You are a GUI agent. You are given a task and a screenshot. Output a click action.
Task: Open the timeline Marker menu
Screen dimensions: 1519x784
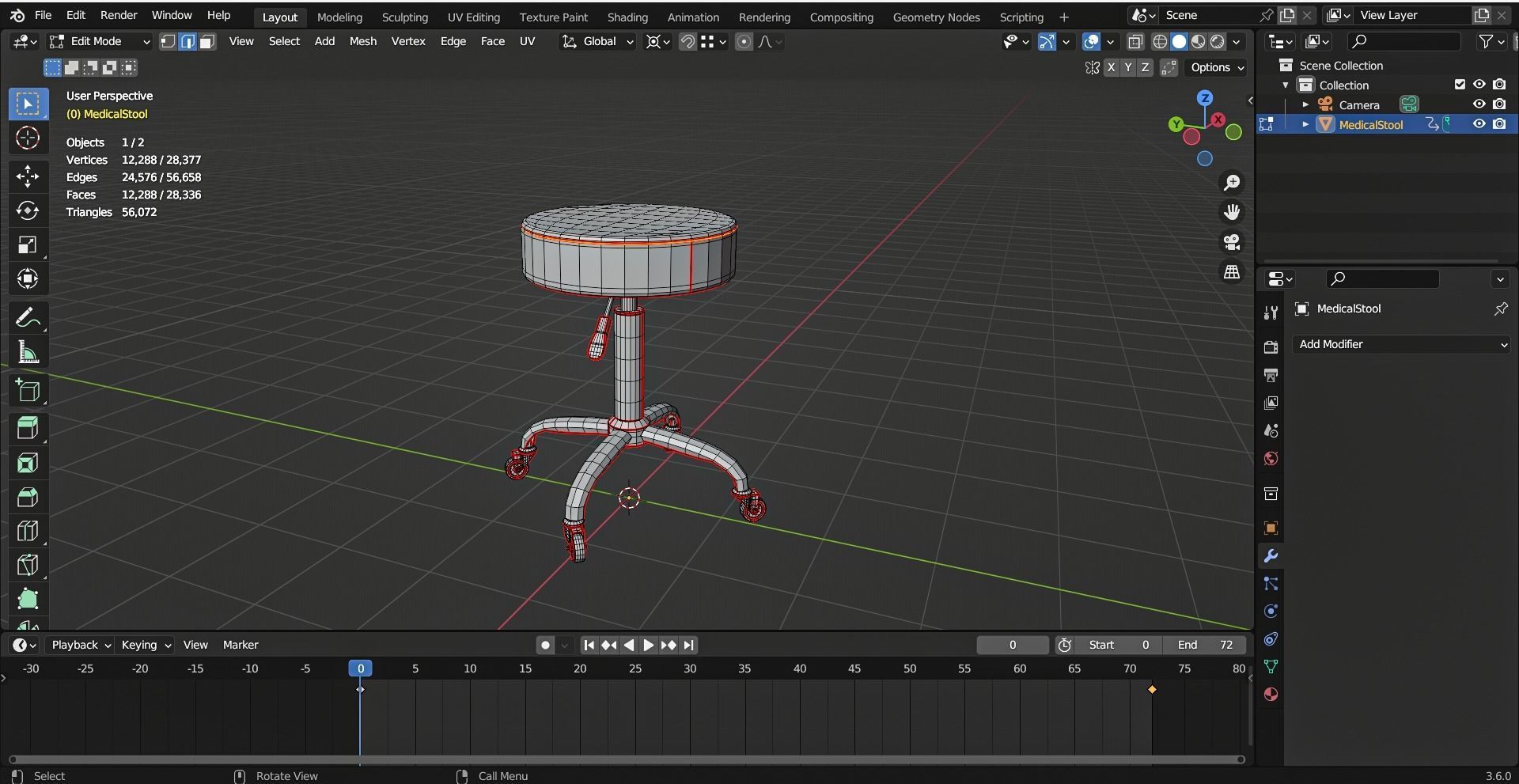tap(241, 645)
